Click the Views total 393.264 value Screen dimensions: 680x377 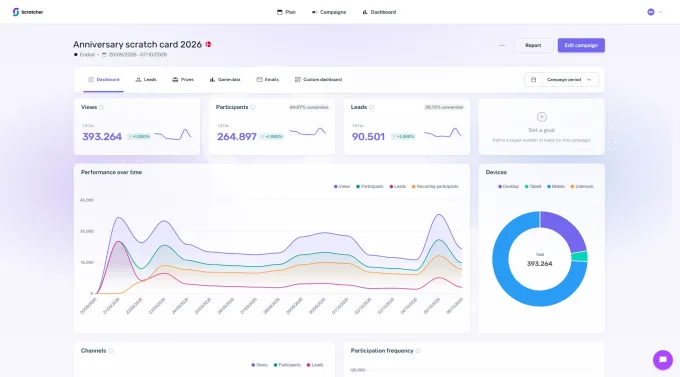[102, 137]
